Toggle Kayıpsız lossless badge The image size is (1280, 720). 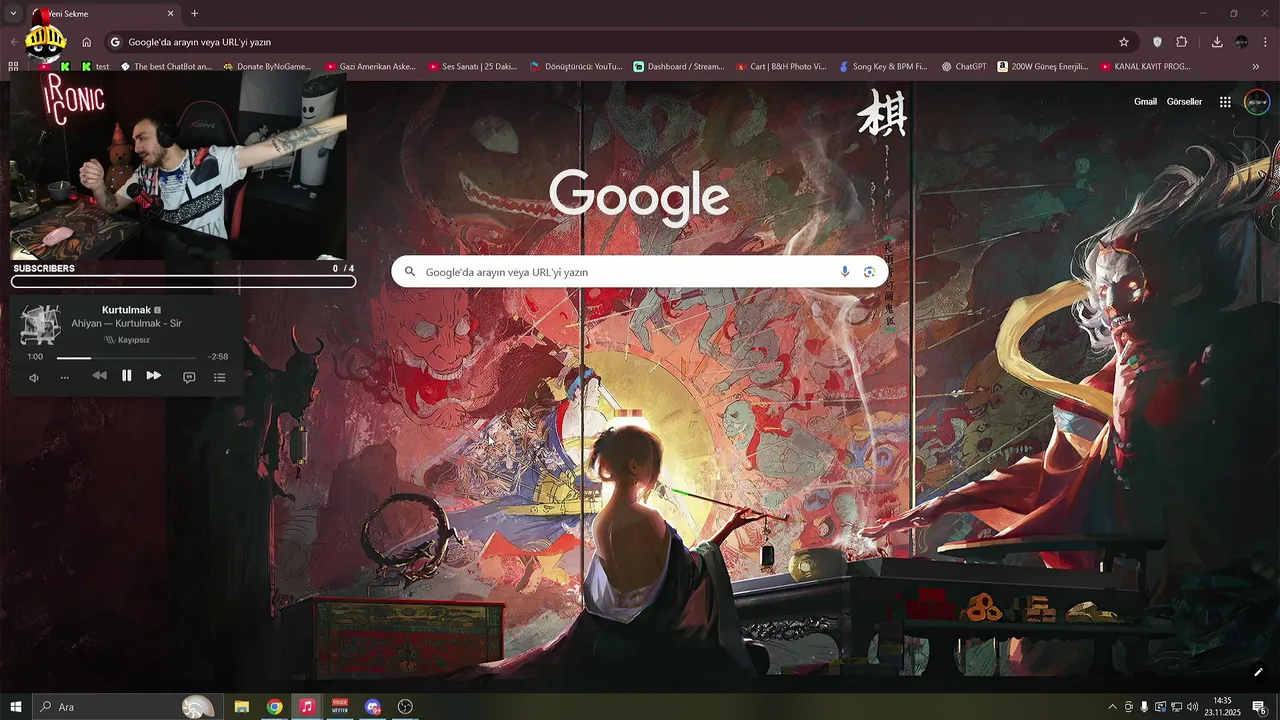127,340
